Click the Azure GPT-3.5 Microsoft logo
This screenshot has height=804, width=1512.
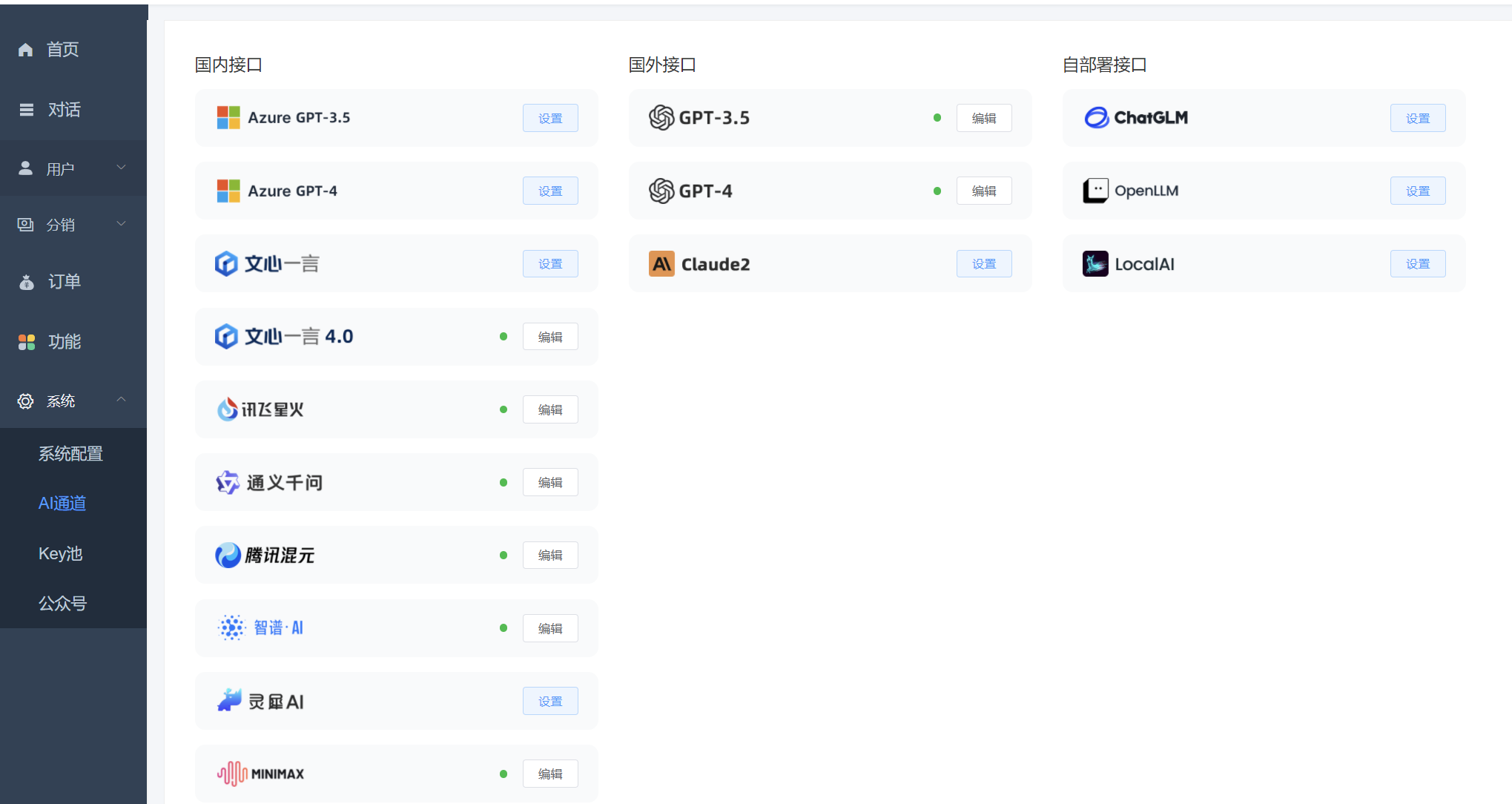[228, 117]
